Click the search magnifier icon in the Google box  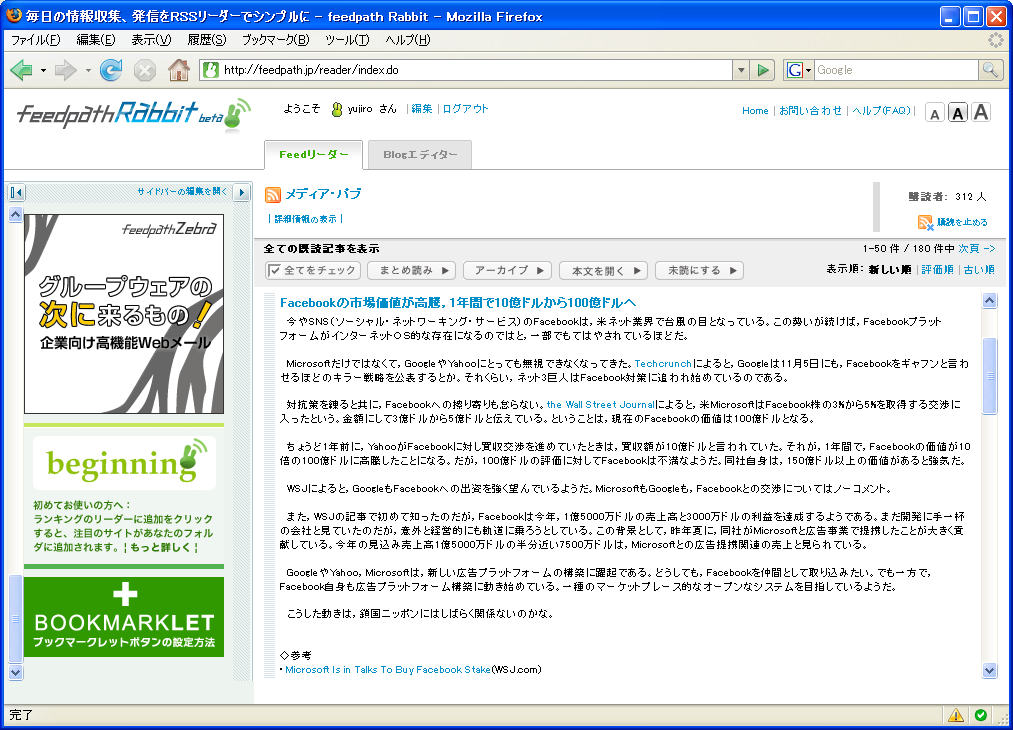point(990,70)
